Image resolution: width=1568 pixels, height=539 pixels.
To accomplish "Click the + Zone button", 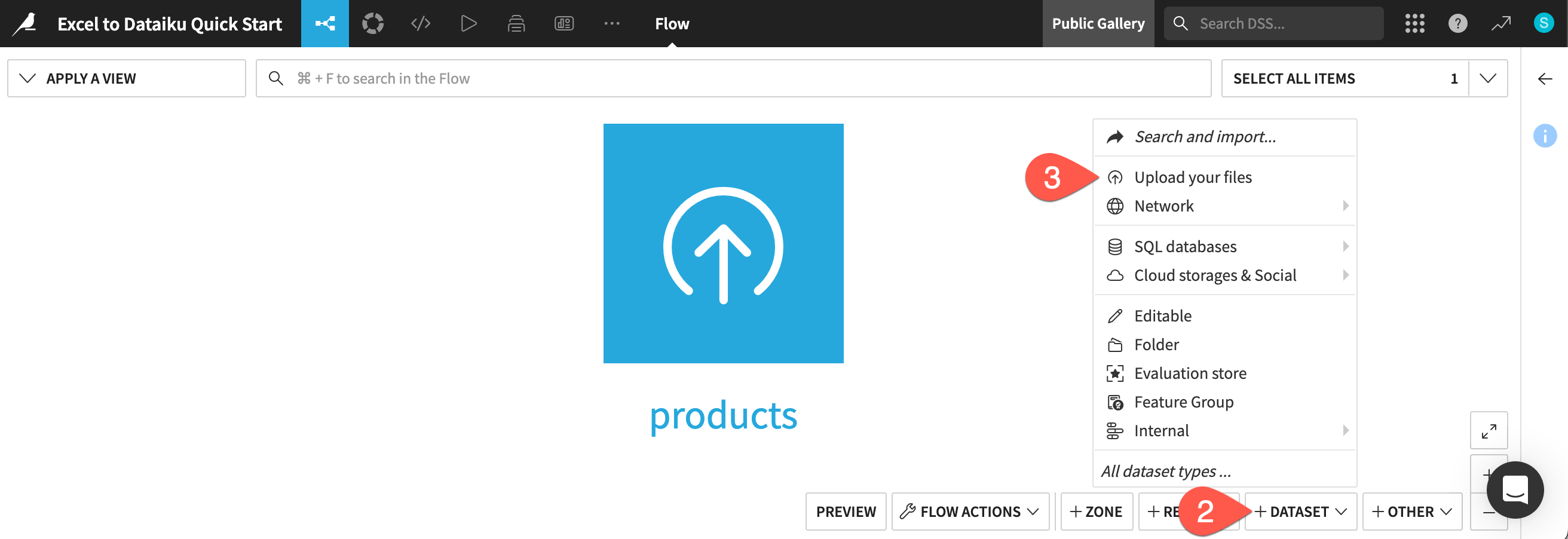I will [1097, 512].
